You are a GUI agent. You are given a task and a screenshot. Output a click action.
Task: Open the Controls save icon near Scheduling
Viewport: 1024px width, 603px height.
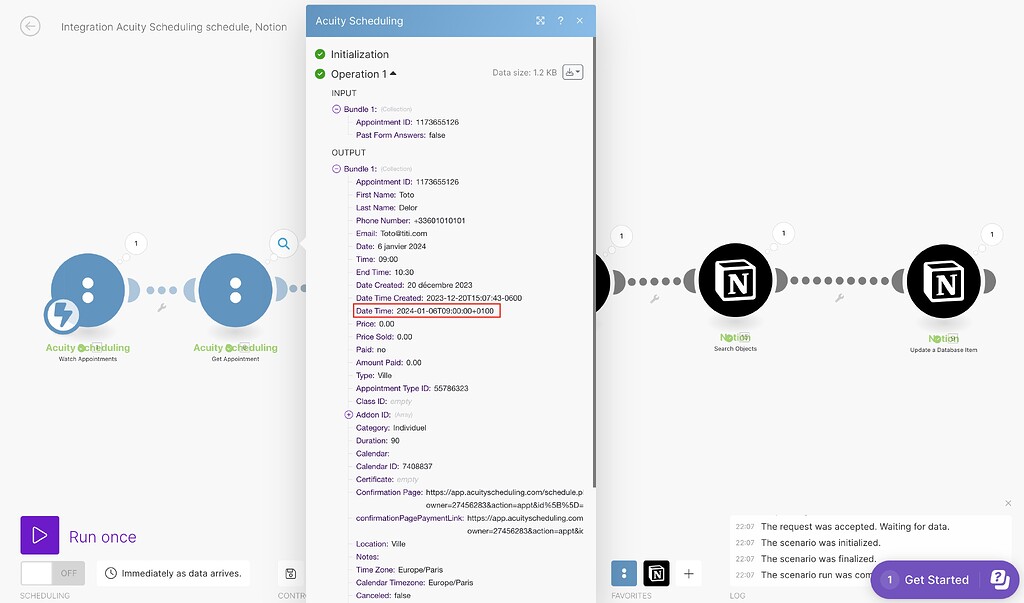(x=290, y=573)
